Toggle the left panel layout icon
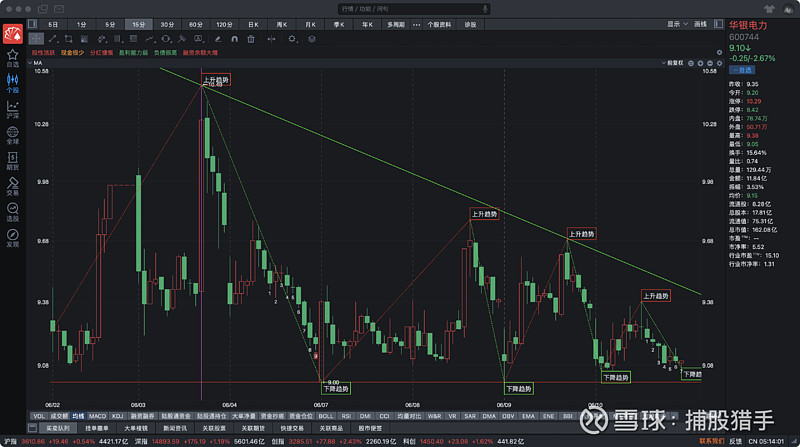 click(x=33, y=24)
